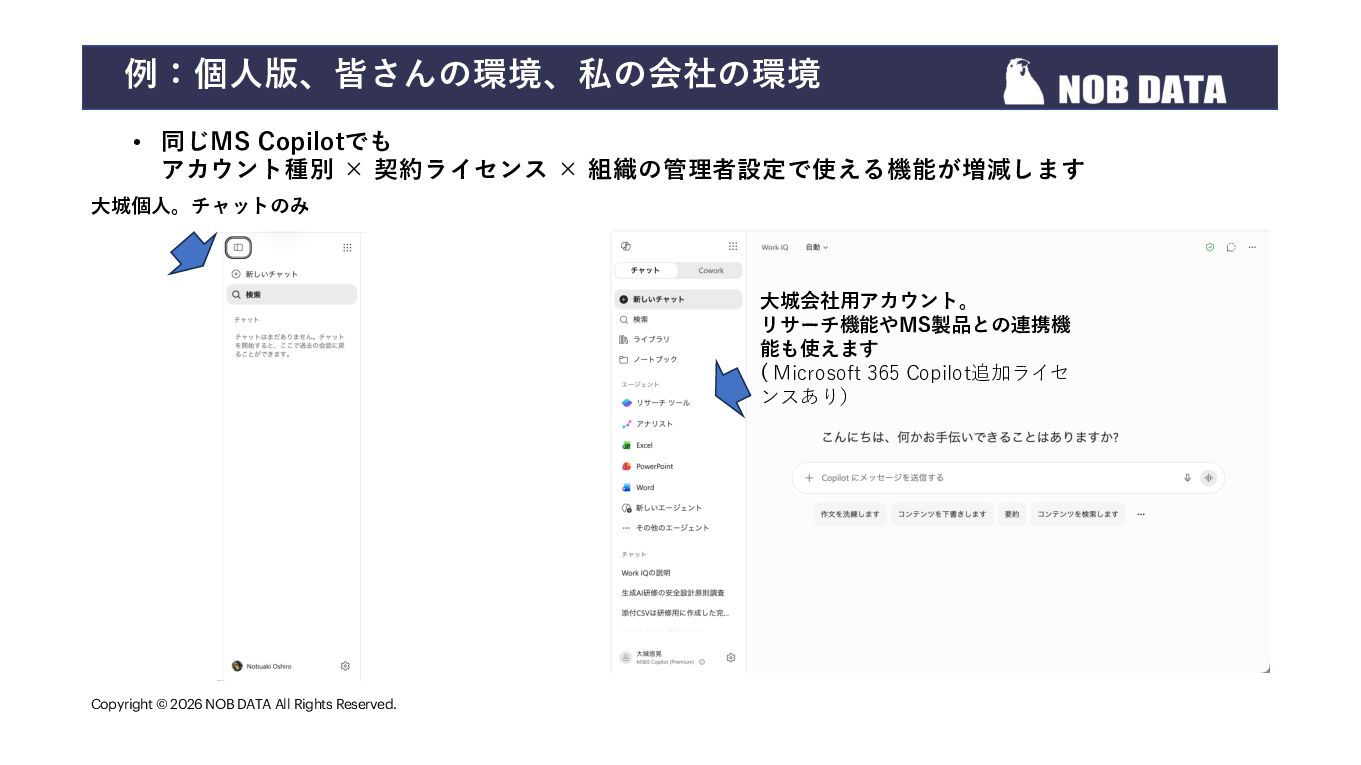Open settings gear beside Nobuaki Oshiro
This screenshot has width=1361, height=765.
point(345,666)
